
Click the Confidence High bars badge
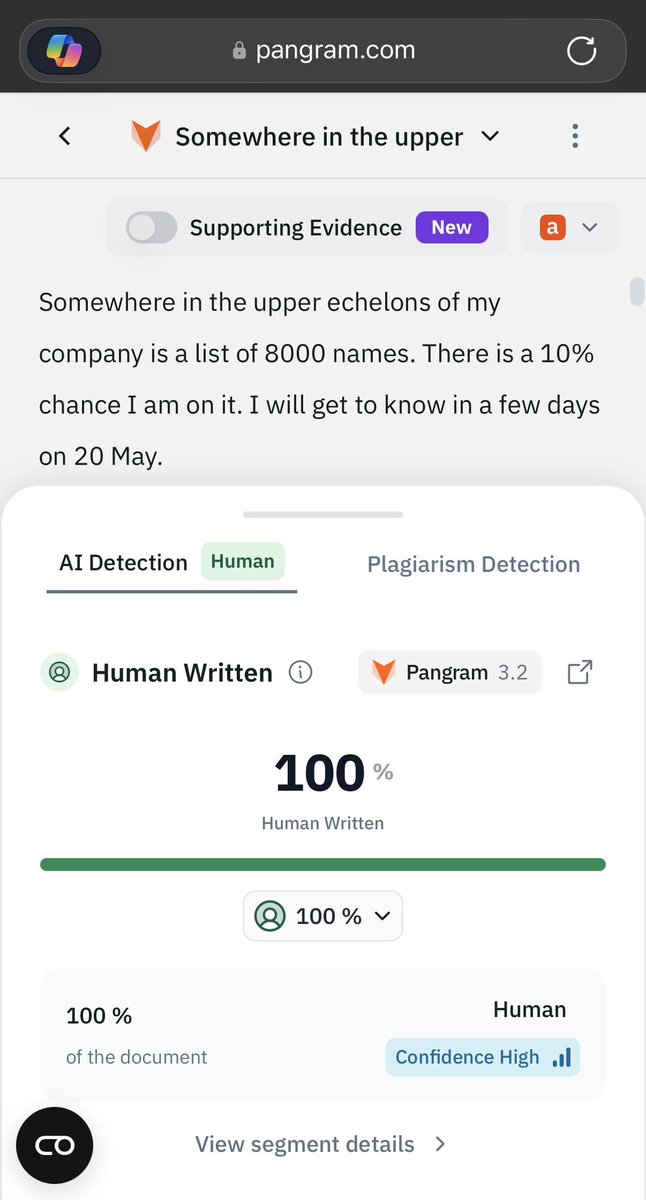pyautogui.click(x=483, y=1057)
